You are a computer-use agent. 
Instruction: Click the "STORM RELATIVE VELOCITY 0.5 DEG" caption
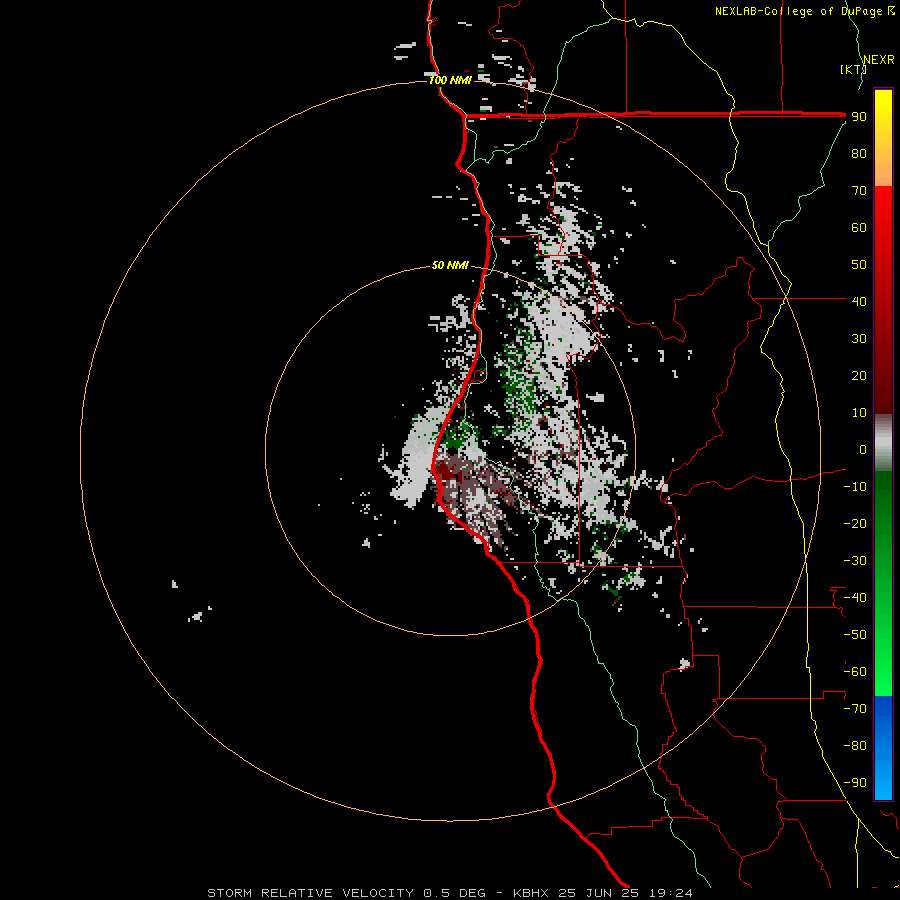coord(346,893)
